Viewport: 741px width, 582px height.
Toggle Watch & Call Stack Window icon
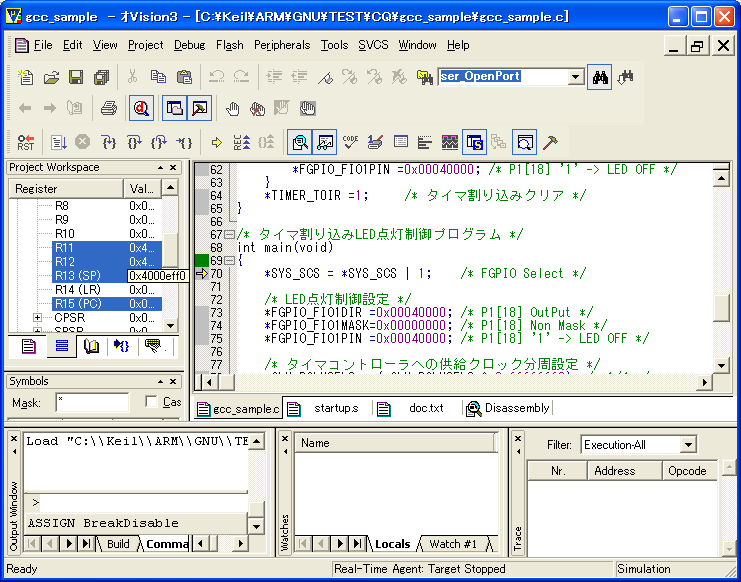point(325,142)
